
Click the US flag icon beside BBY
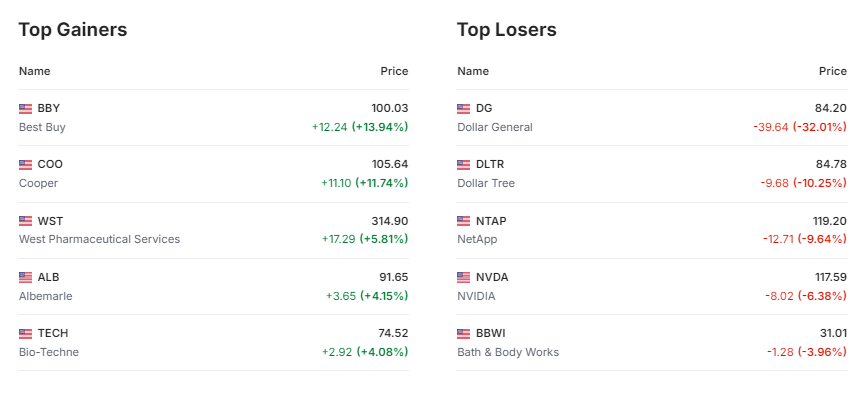click(x=25, y=108)
